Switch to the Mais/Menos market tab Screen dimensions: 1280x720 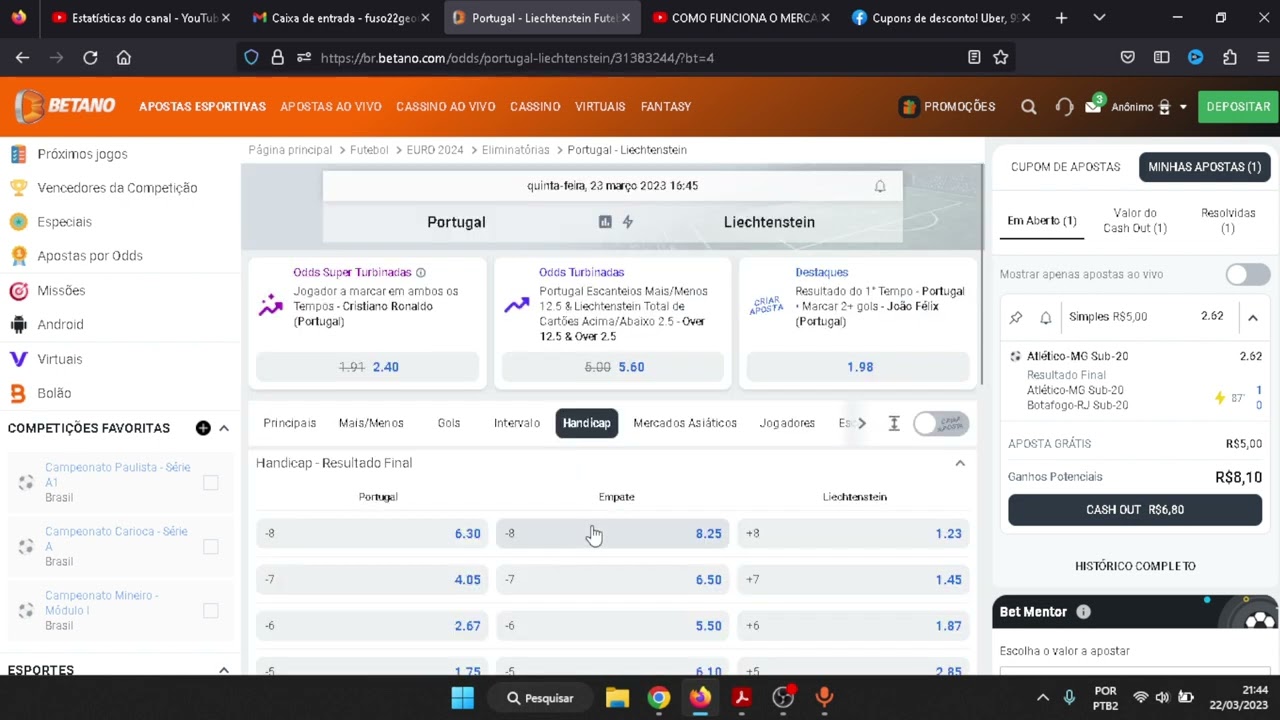point(371,423)
